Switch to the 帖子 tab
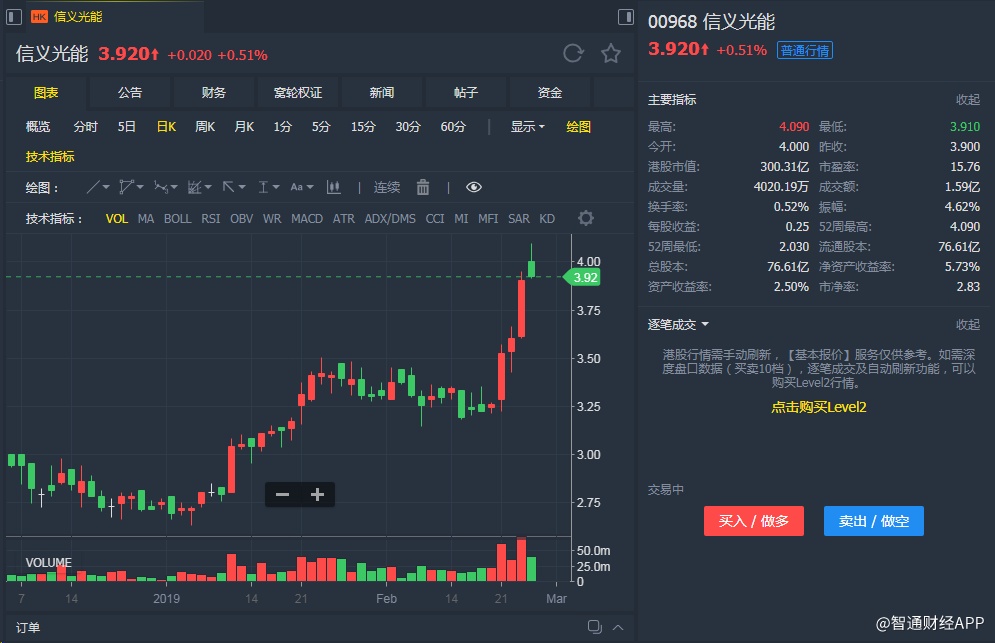 (465, 93)
